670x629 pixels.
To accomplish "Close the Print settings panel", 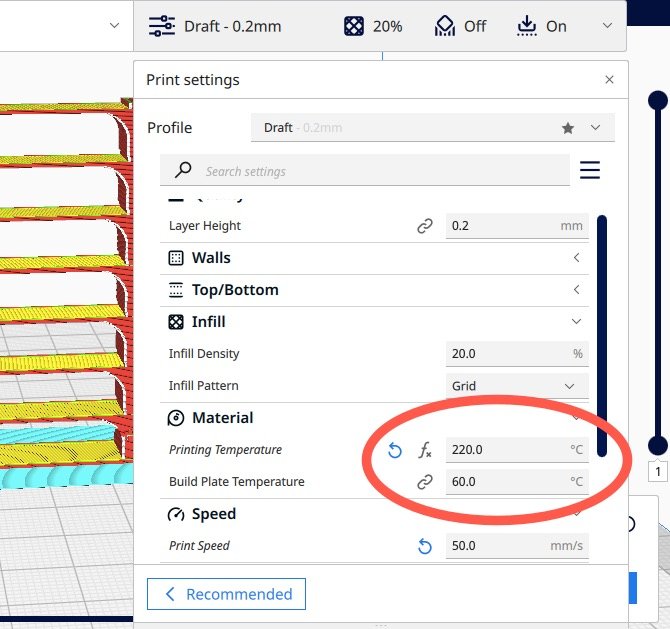I will tap(610, 80).
